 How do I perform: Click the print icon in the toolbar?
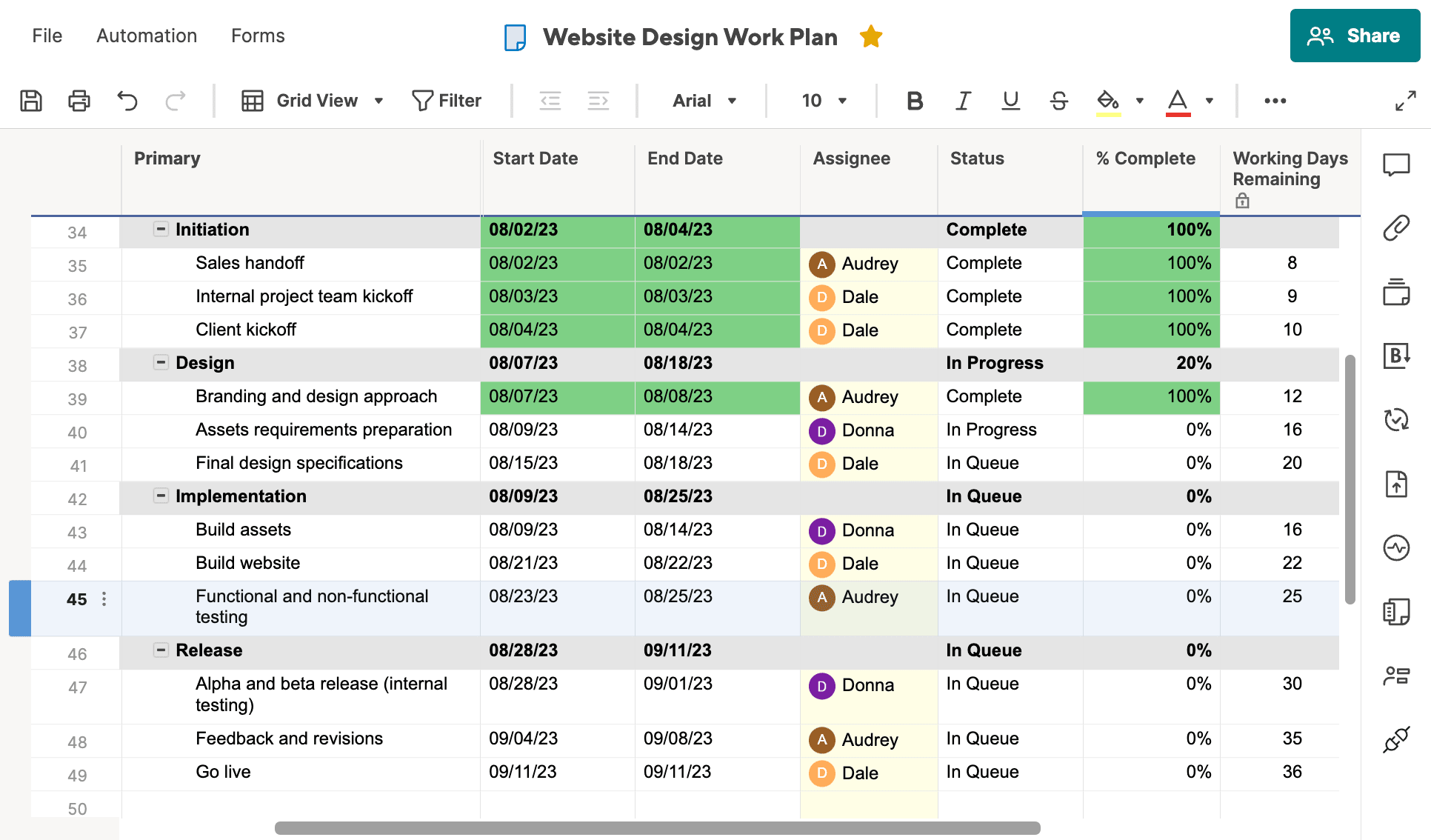point(80,100)
